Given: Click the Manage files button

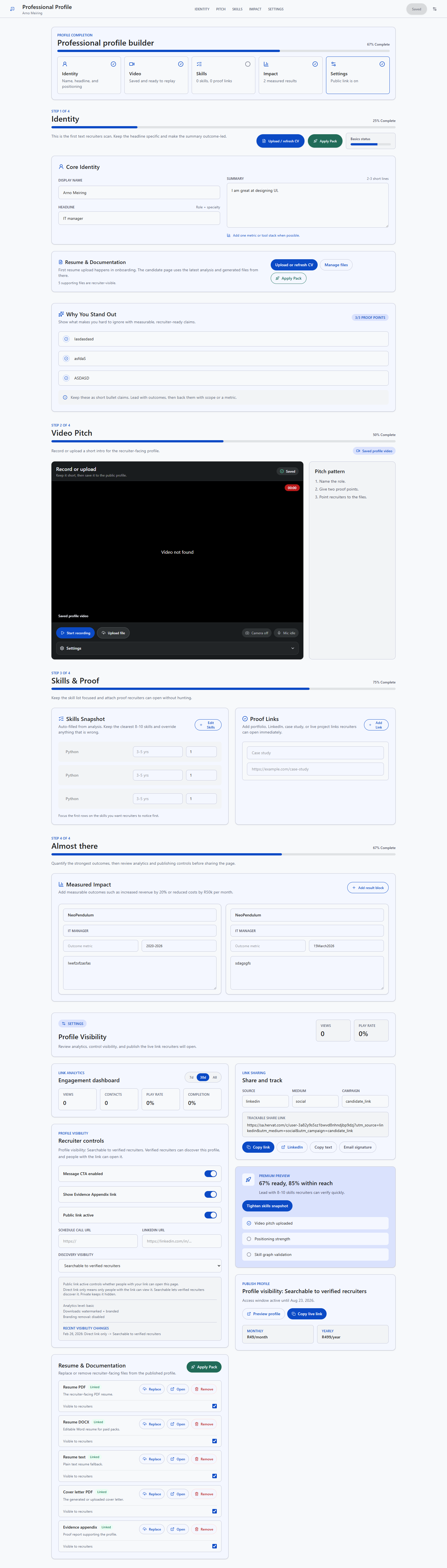Looking at the screenshot, I should (336, 265).
